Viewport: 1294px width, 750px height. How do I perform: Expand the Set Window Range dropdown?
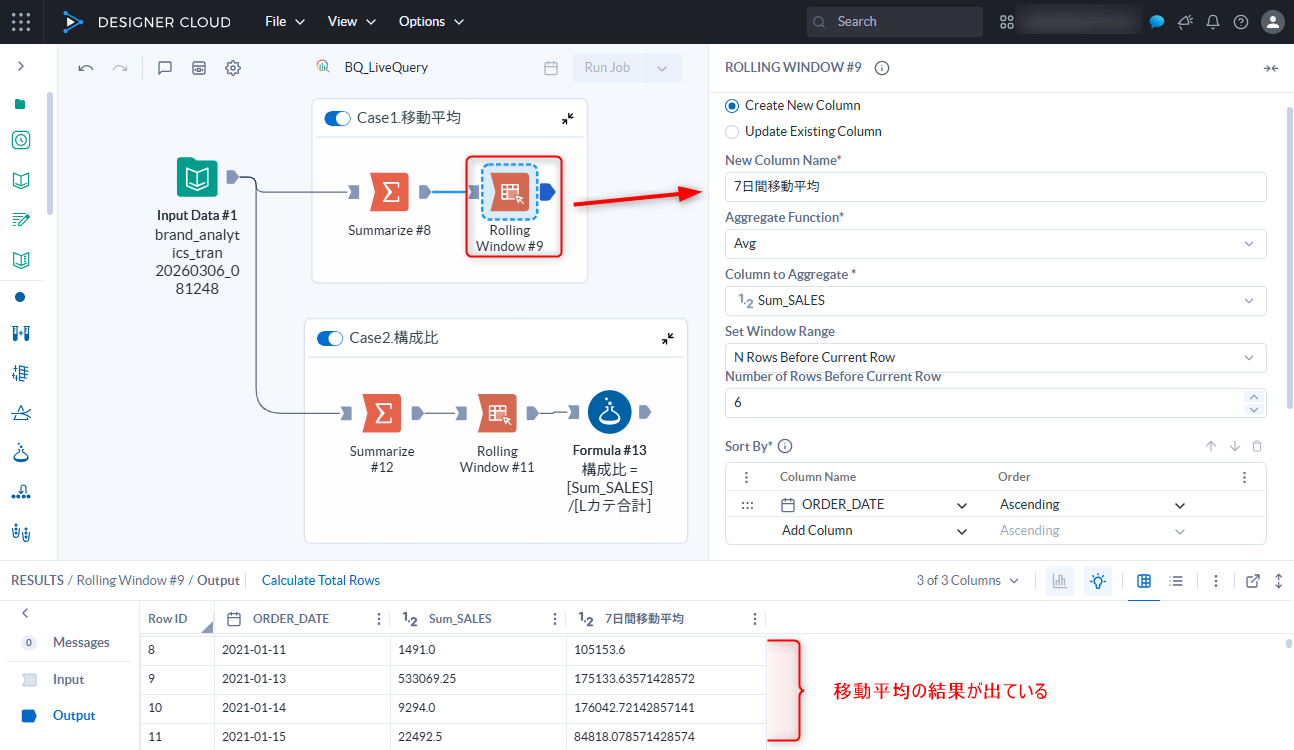[994, 358]
